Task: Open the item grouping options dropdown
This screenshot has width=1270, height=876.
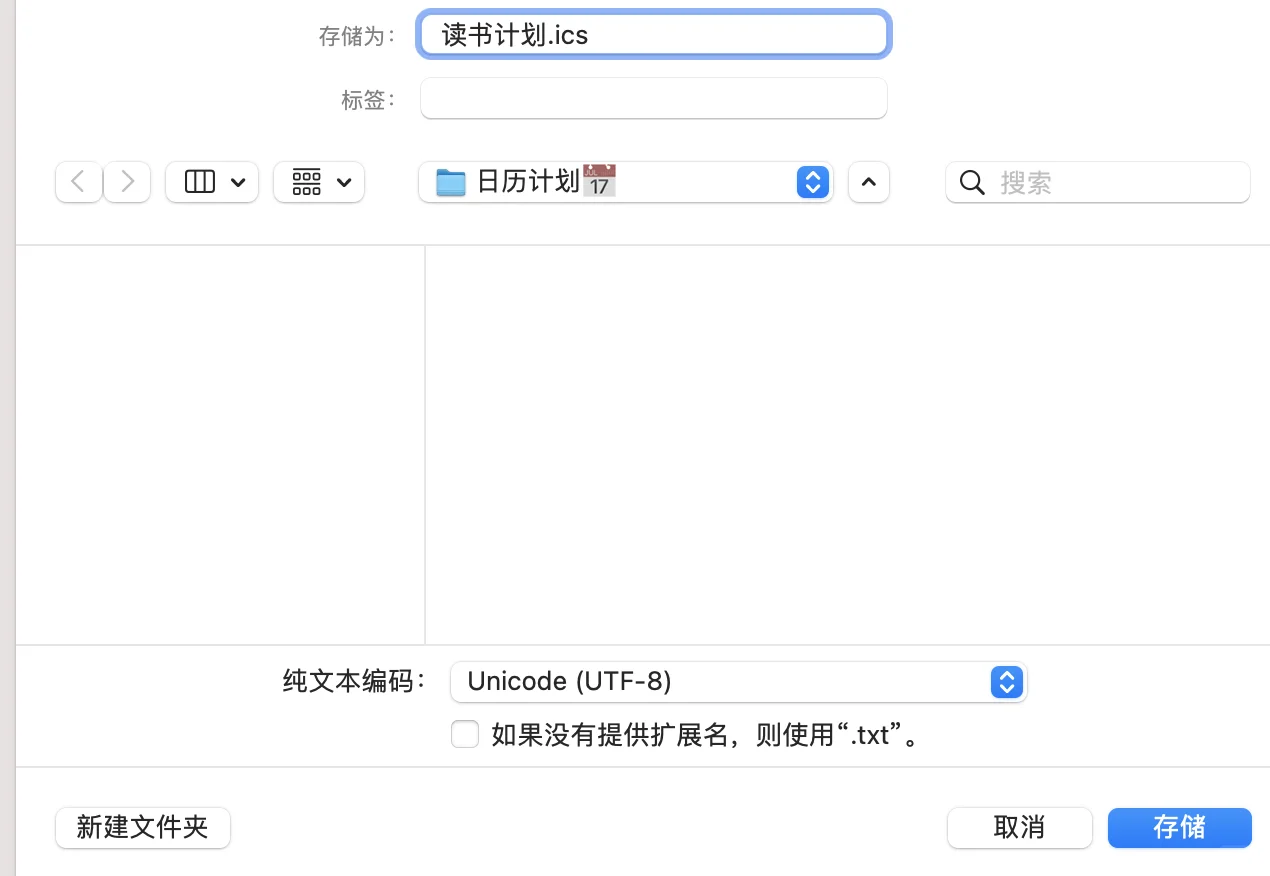Action: point(319,182)
